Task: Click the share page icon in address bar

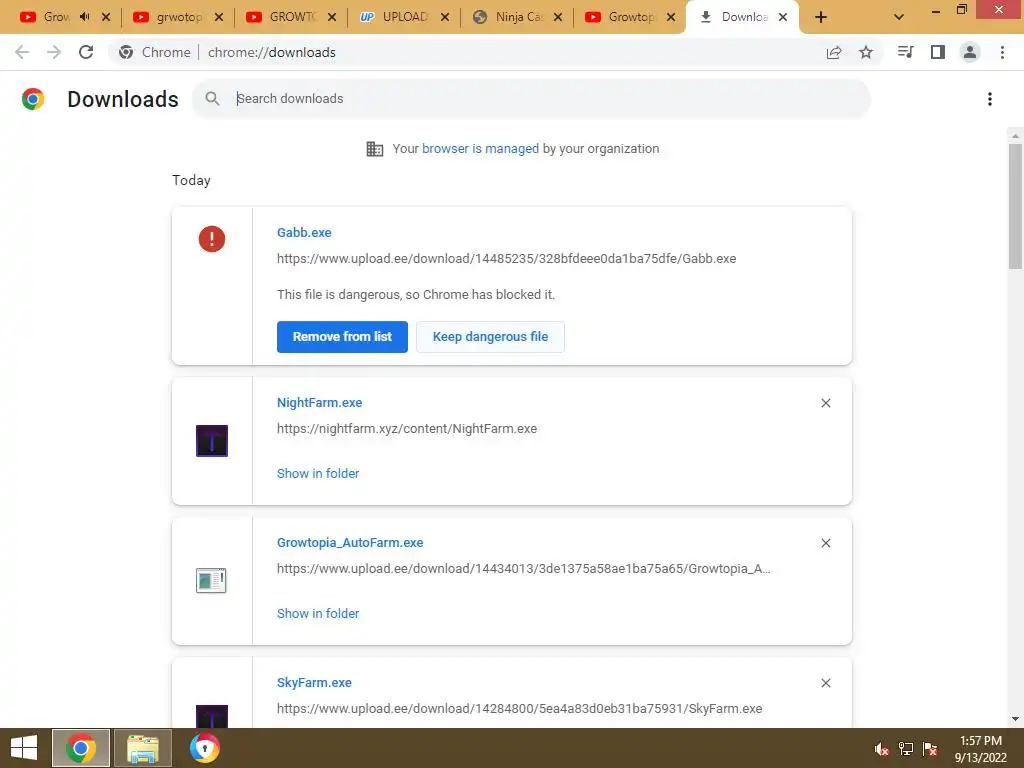Action: click(834, 52)
